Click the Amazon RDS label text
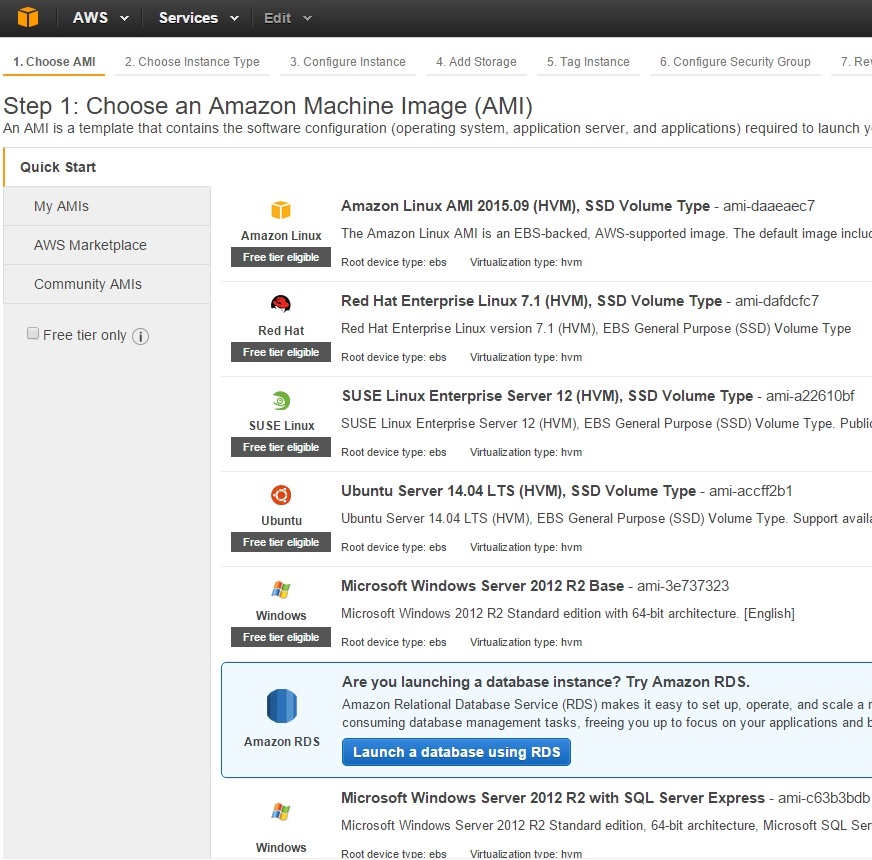 [281, 742]
